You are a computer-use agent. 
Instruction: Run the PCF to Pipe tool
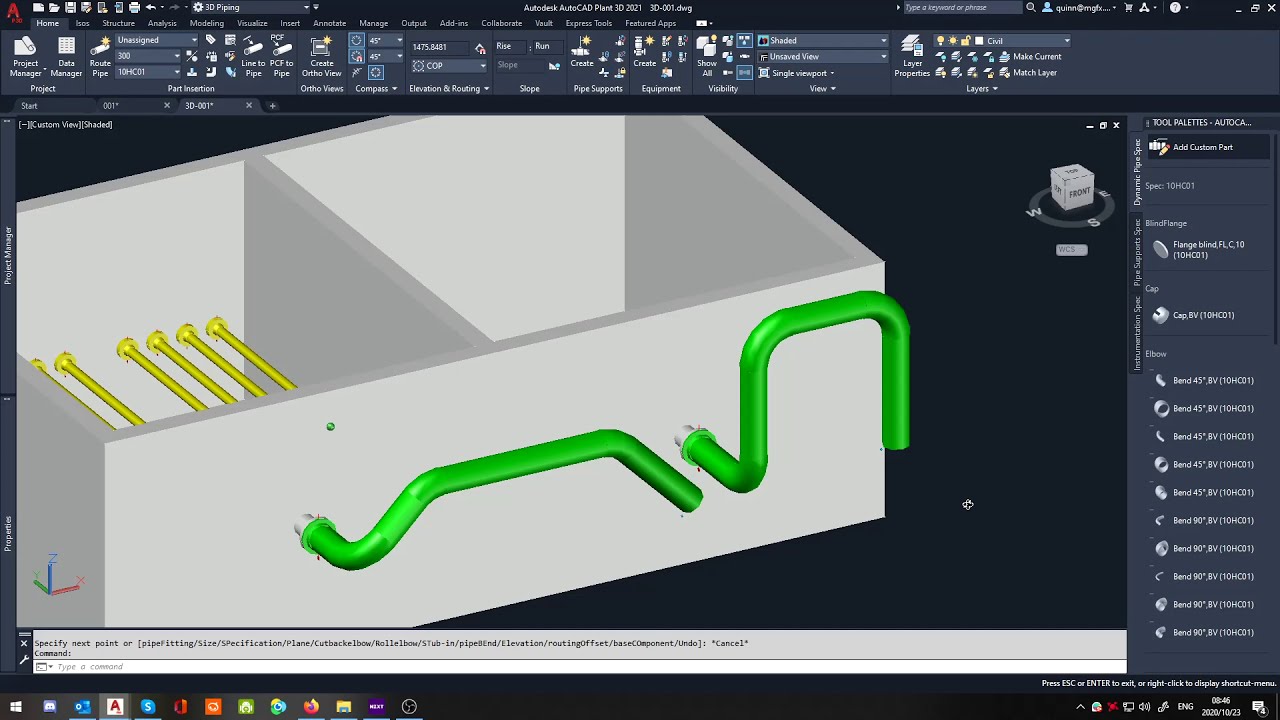point(281,57)
